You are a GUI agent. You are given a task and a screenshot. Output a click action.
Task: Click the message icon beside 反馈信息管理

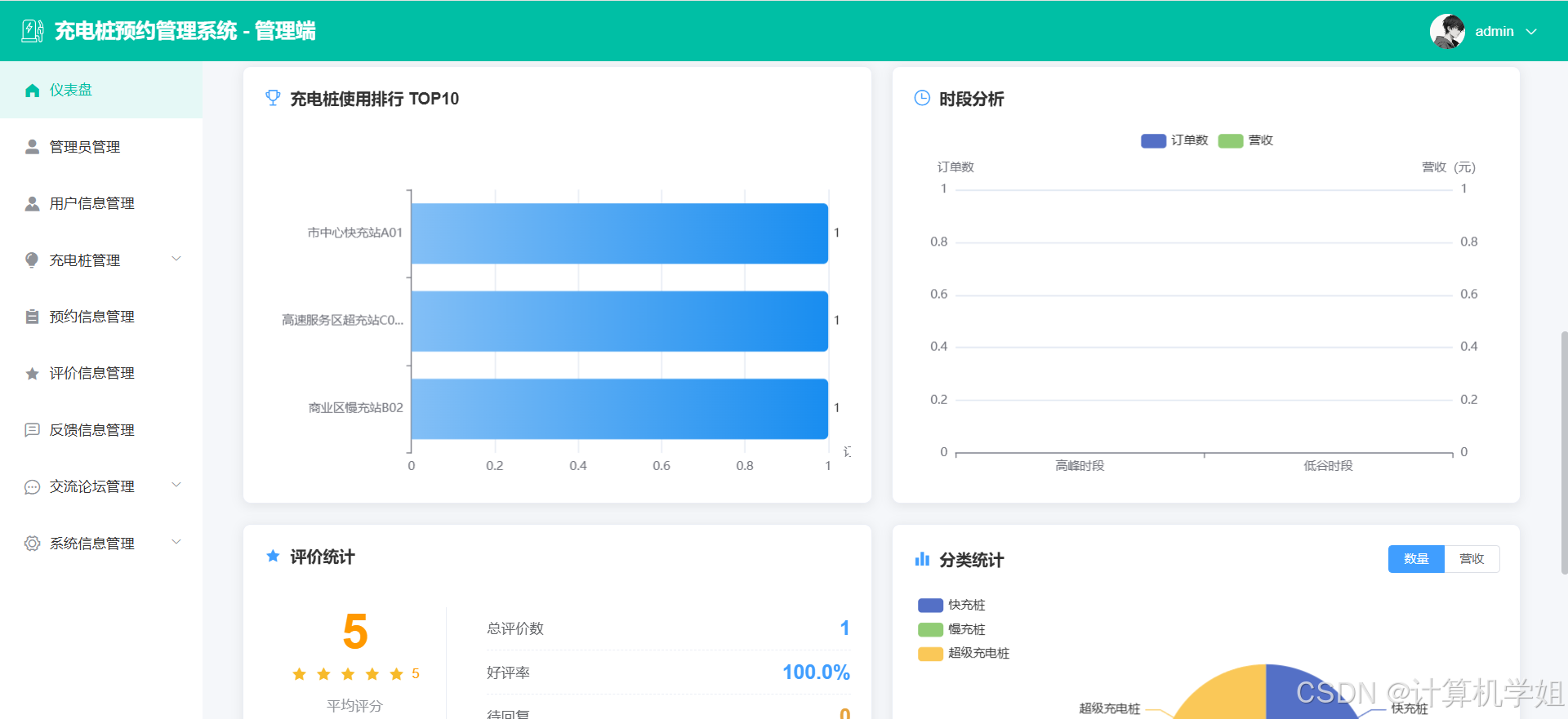[x=33, y=430]
